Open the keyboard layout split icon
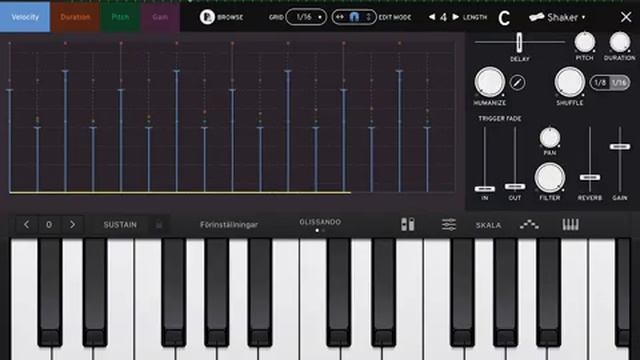The height and width of the screenshot is (360, 640). 407,224
